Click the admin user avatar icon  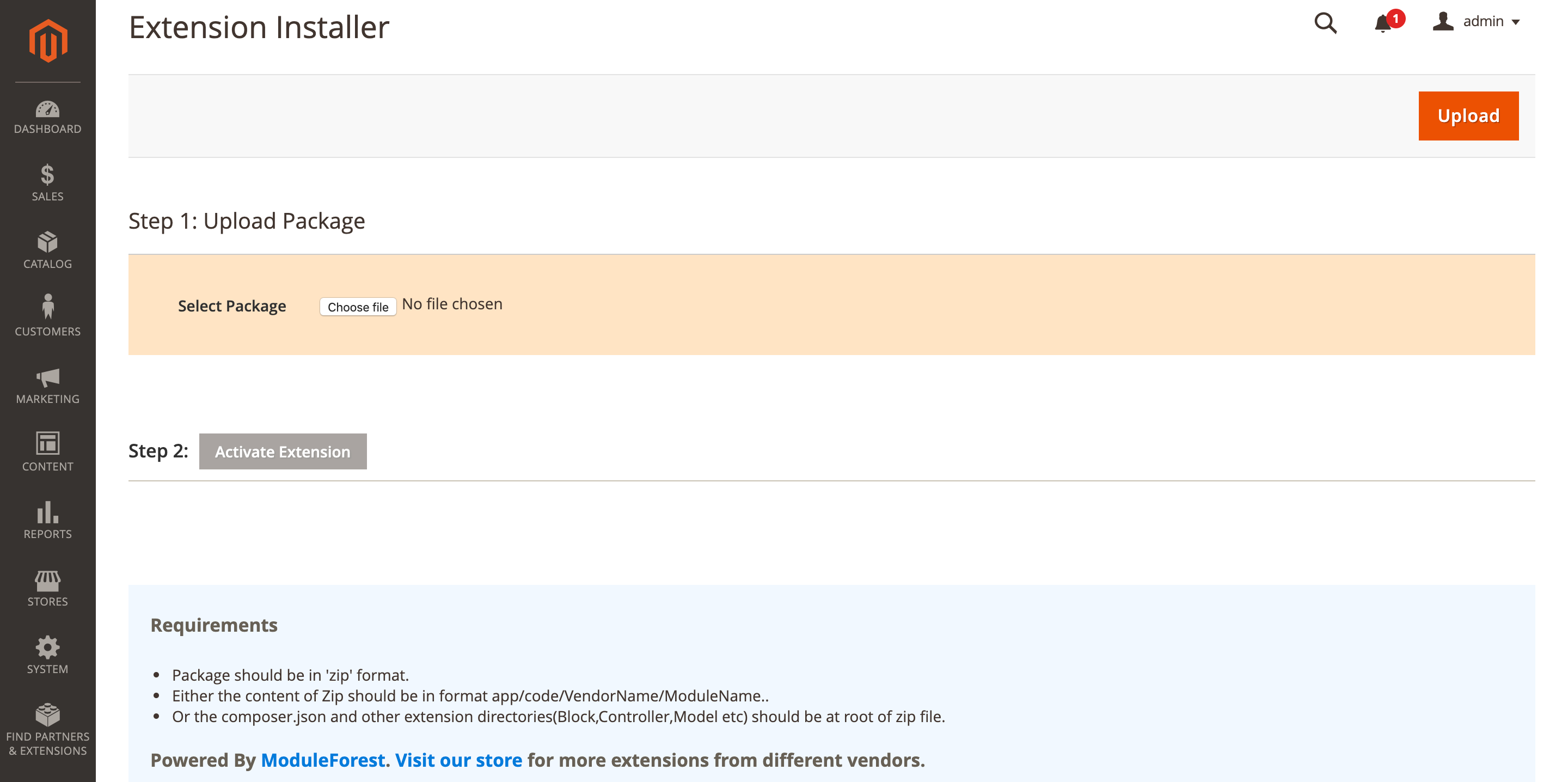tap(1442, 21)
